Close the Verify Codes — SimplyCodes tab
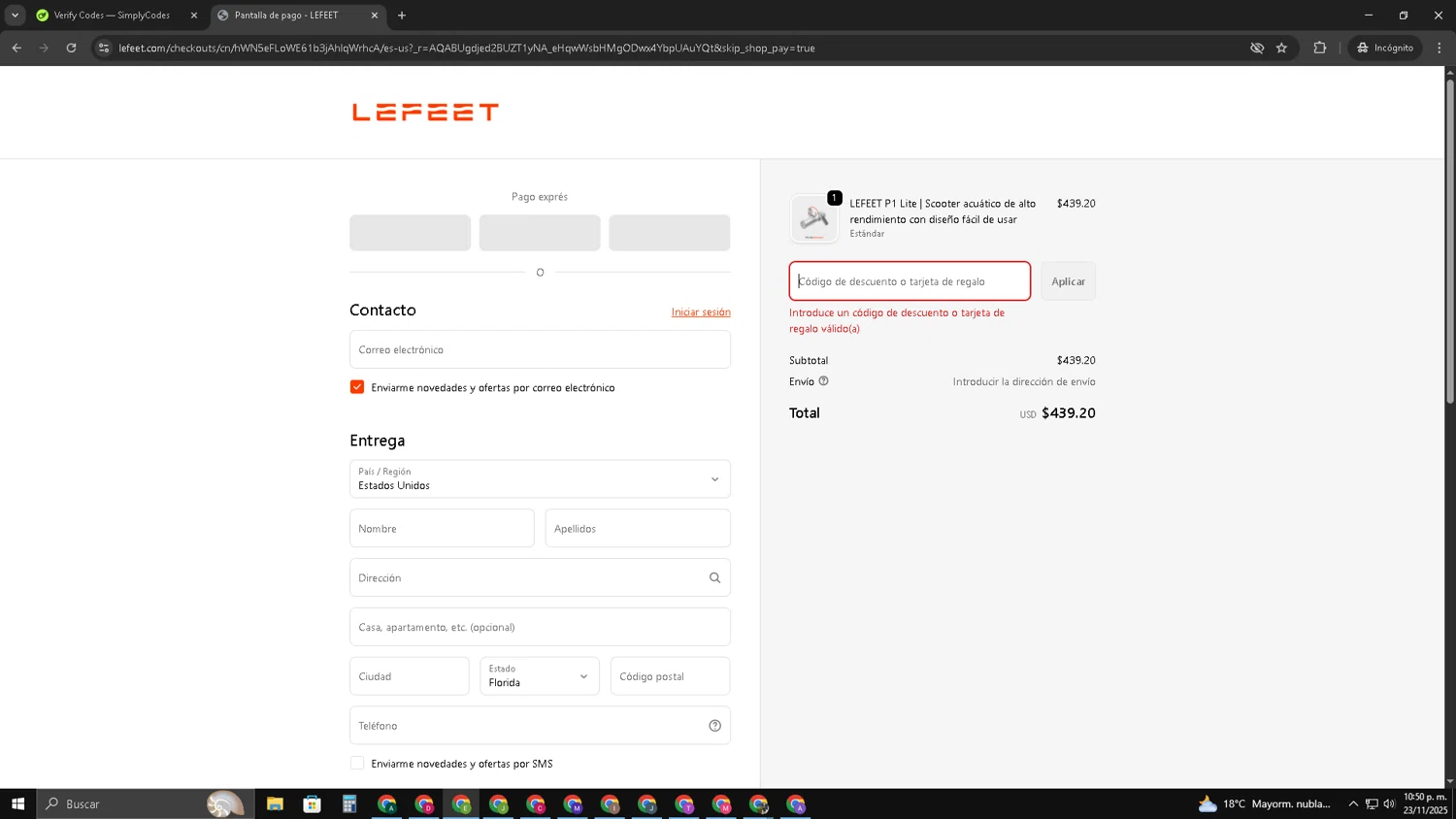This screenshot has height=819, width=1456. click(193, 16)
